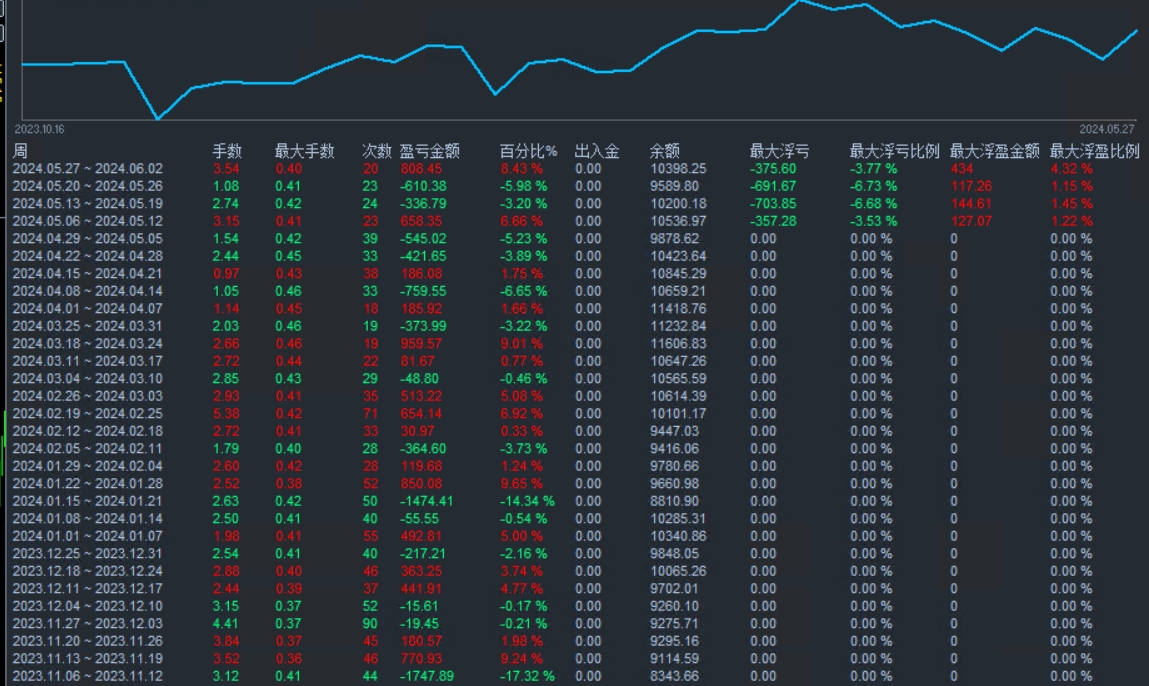Viewport: 1149px width, 686px height.
Task: Click the 周 column header
Action: coord(20,151)
